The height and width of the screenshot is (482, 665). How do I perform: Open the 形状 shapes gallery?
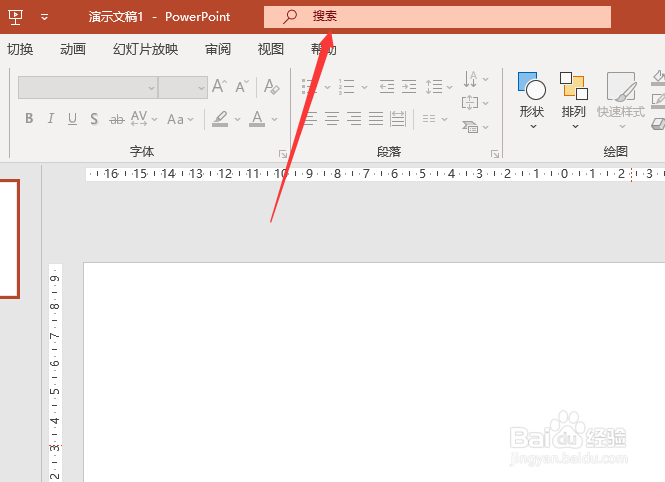tap(532, 101)
